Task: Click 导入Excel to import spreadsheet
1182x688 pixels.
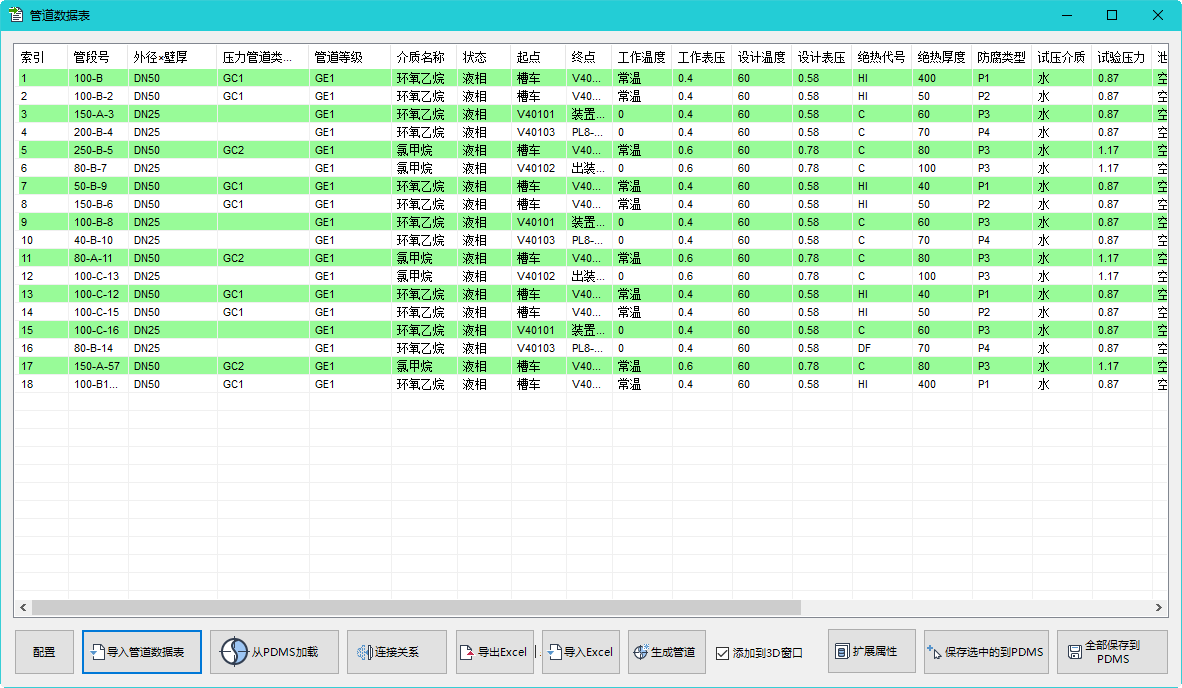Action: (581, 652)
